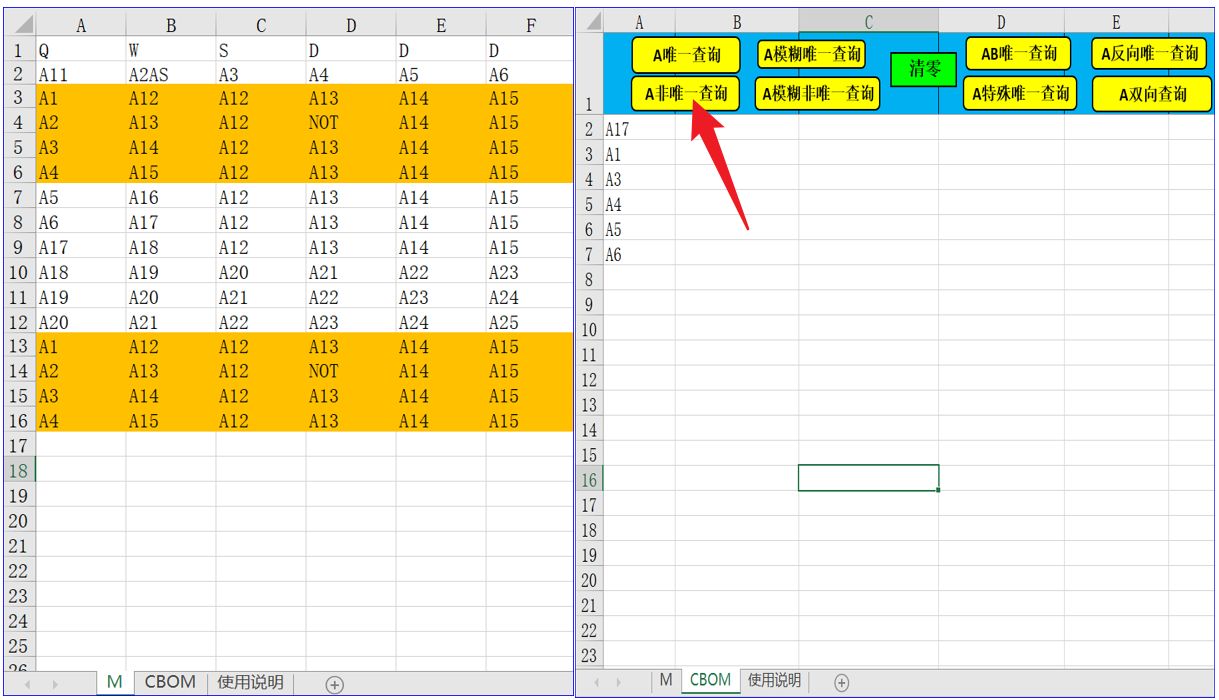This screenshot has height=700, width=1219.
Task: Go to previous sheet arrow in right window
Action: (598, 682)
